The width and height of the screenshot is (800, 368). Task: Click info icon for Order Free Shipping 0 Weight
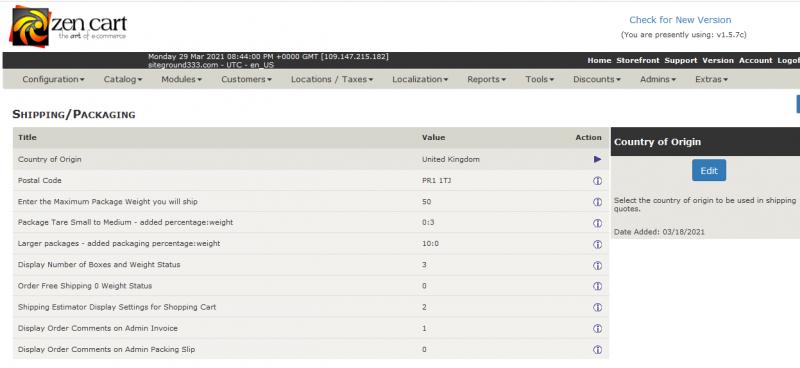pos(597,286)
